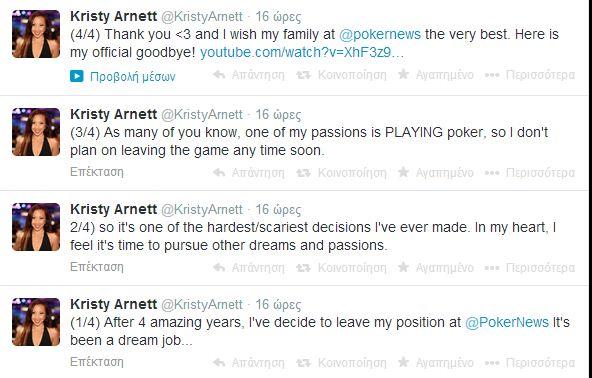Screen dimensions: 592x378
Task: Expand the (1/4) tweet via Επέκταση
Action: 97,362
